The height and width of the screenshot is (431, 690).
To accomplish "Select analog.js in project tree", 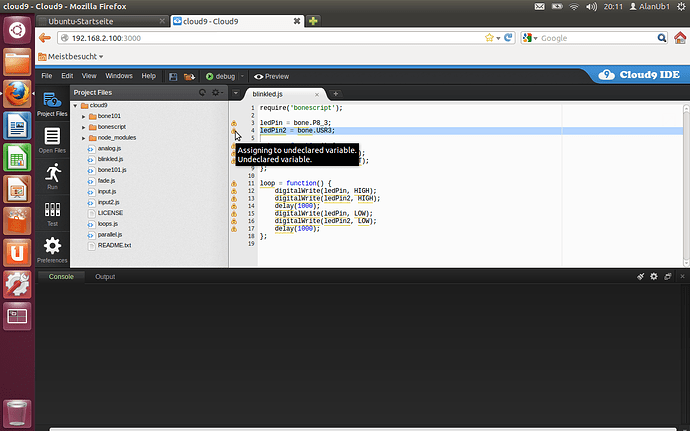I will click(109, 148).
